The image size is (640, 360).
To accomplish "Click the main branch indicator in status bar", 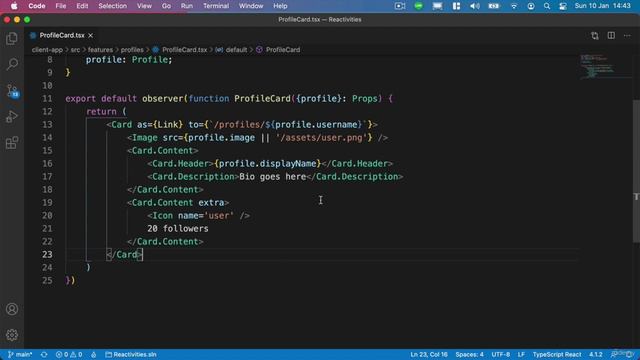I will (20, 354).
